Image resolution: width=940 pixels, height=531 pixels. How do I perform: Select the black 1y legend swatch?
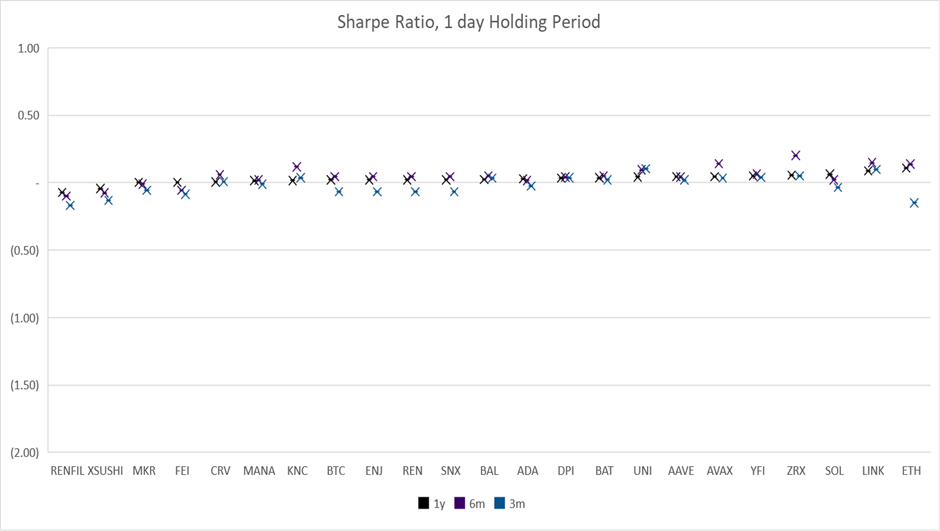pyautogui.click(x=424, y=503)
